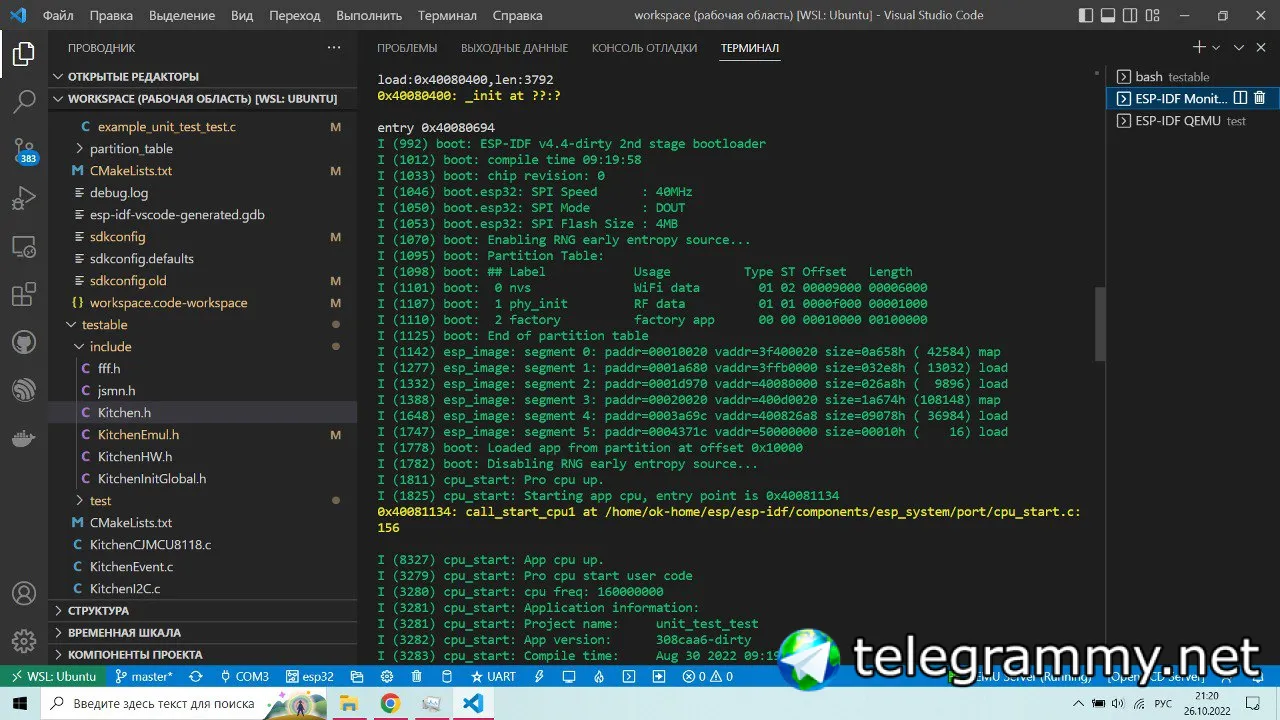
Task: Click the COM3 port selector in status bar
Action: pos(244,677)
